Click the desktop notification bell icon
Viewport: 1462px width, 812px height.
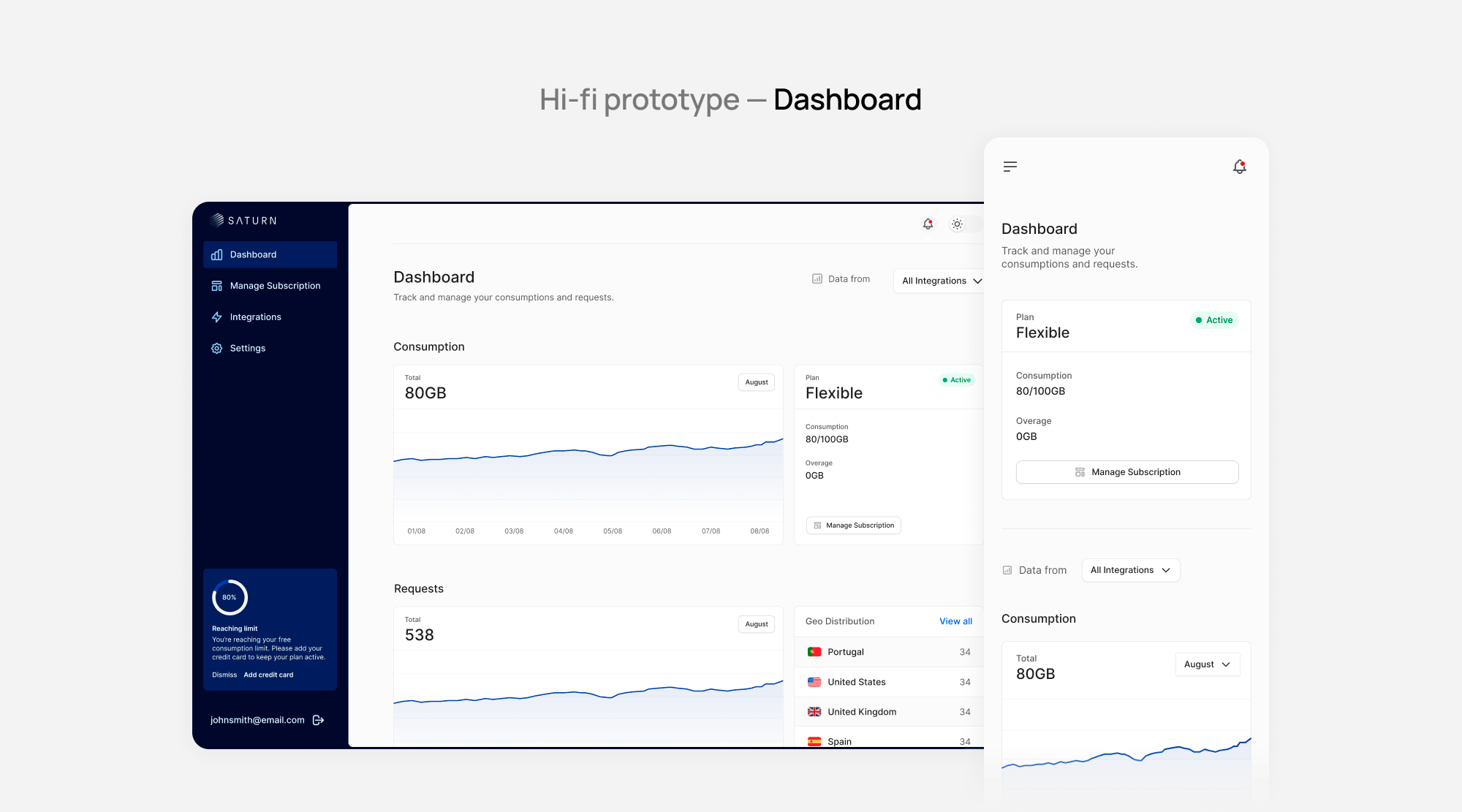tap(928, 224)
